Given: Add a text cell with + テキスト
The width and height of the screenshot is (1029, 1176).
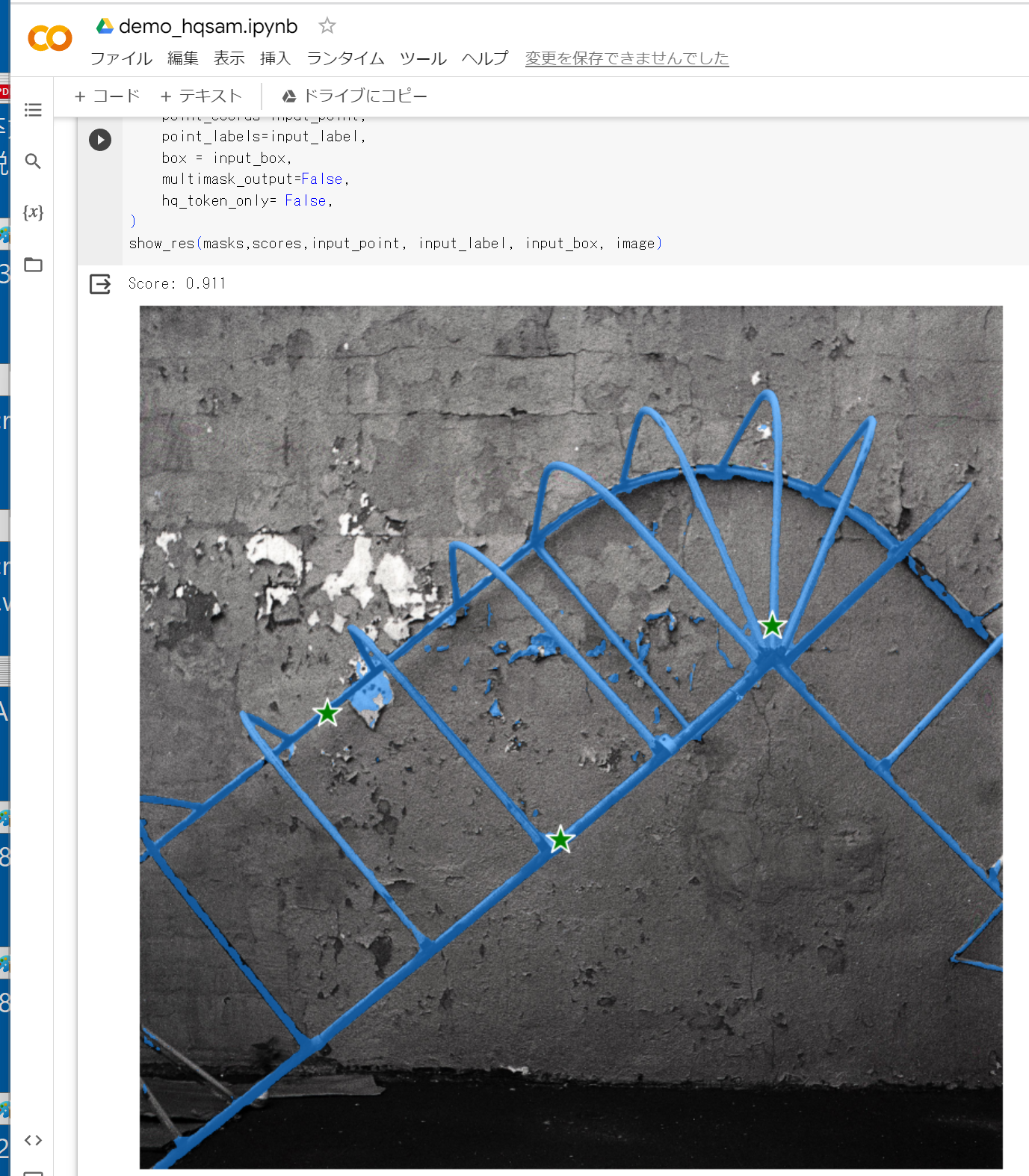Looking at the screenshot, I should click(201, 96).
